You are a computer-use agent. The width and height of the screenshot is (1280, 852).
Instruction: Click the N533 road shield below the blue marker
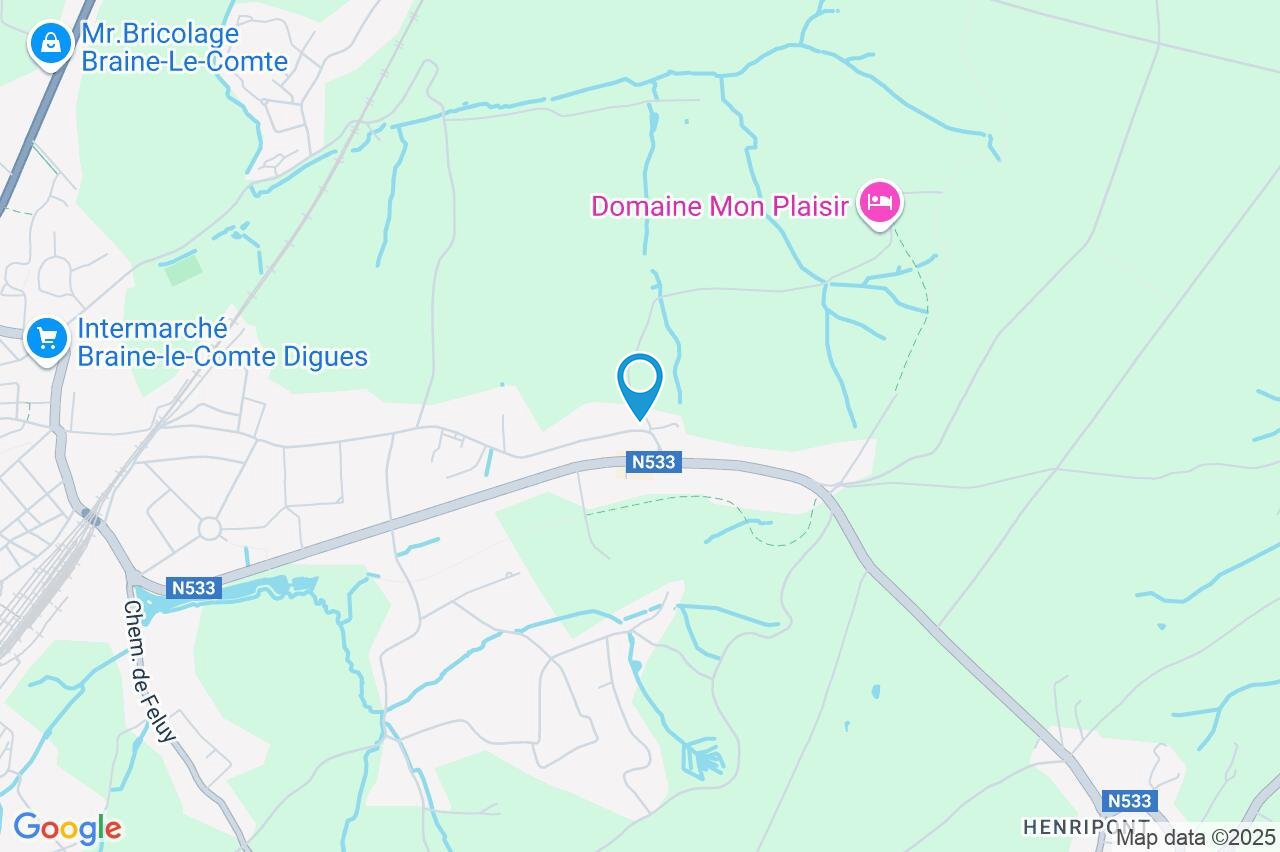coord(655,462)
